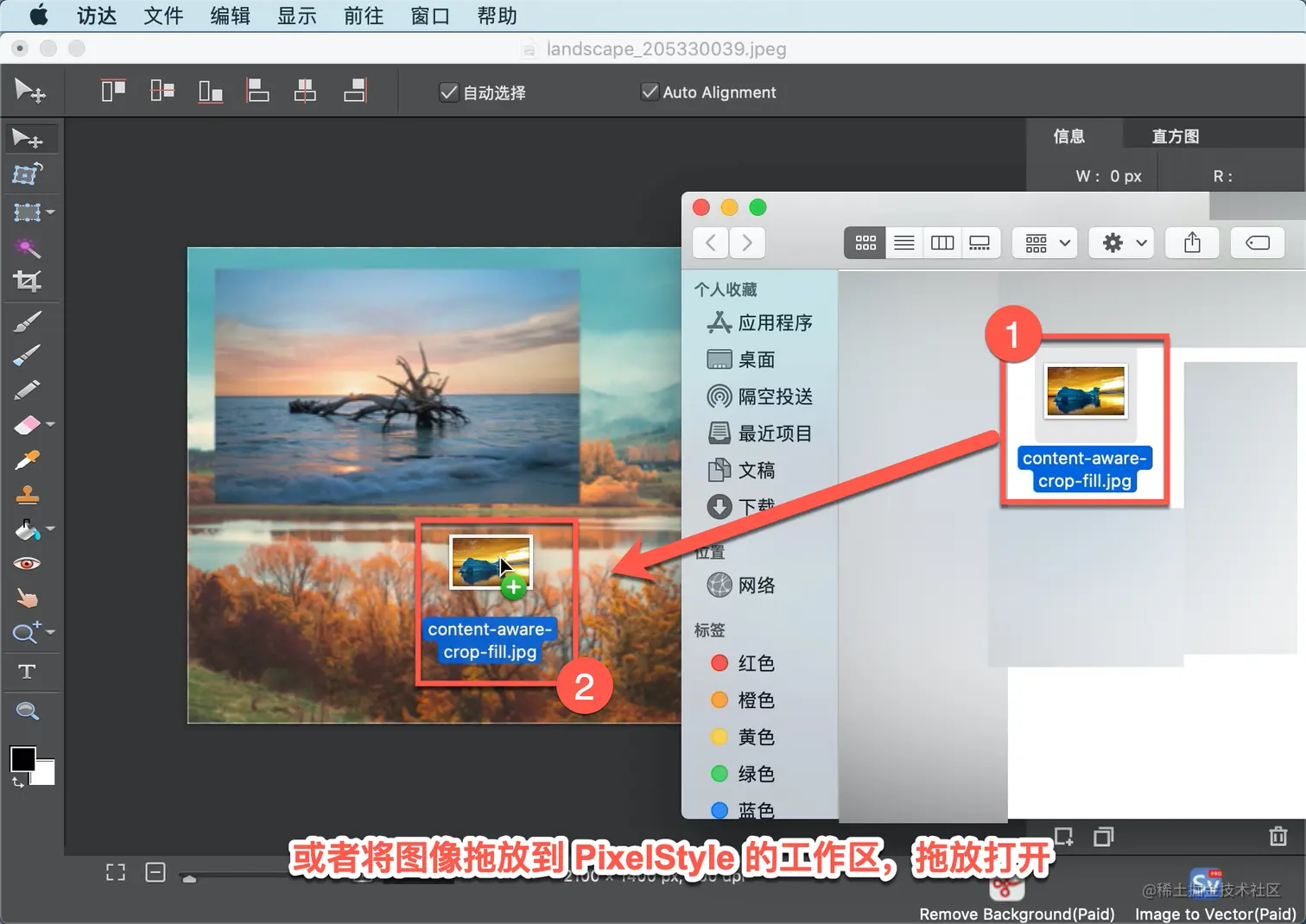Go back in the Finder window

(x=710, y=243)
